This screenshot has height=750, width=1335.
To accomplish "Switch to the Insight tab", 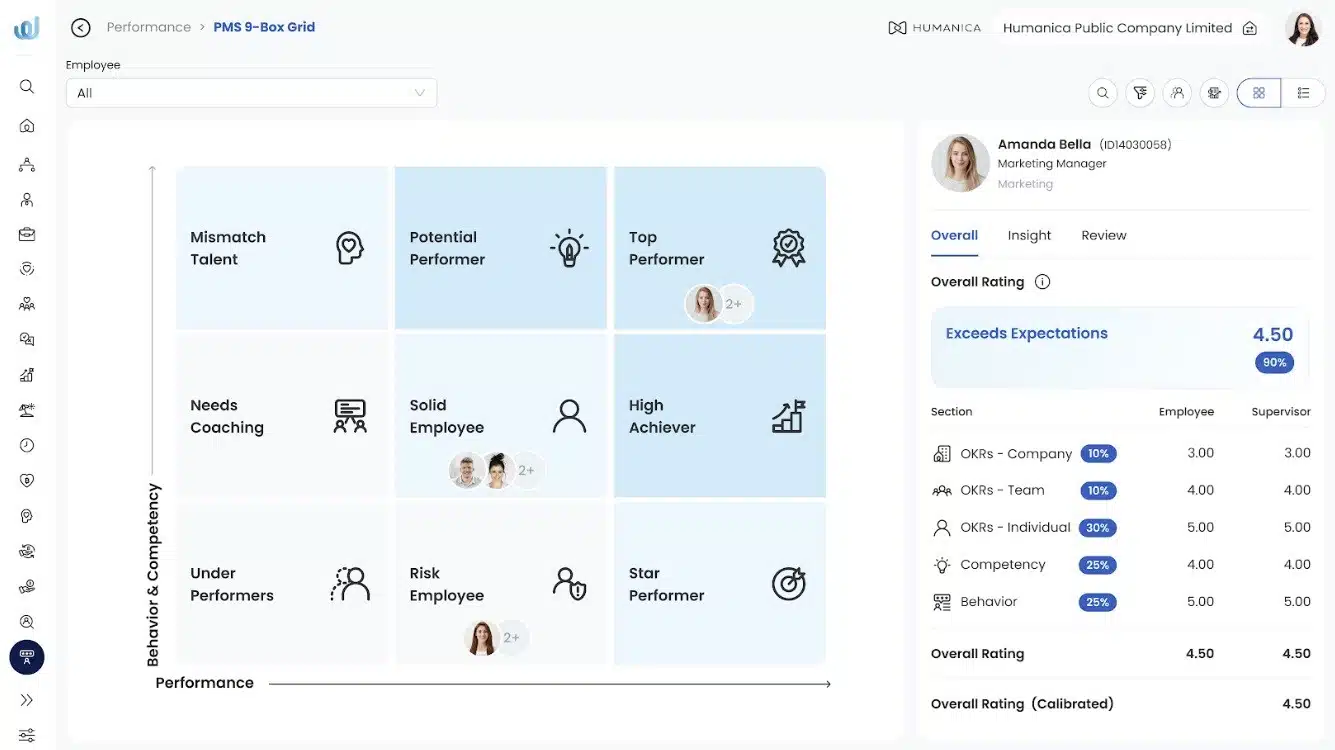I will tap(1029, 235).
